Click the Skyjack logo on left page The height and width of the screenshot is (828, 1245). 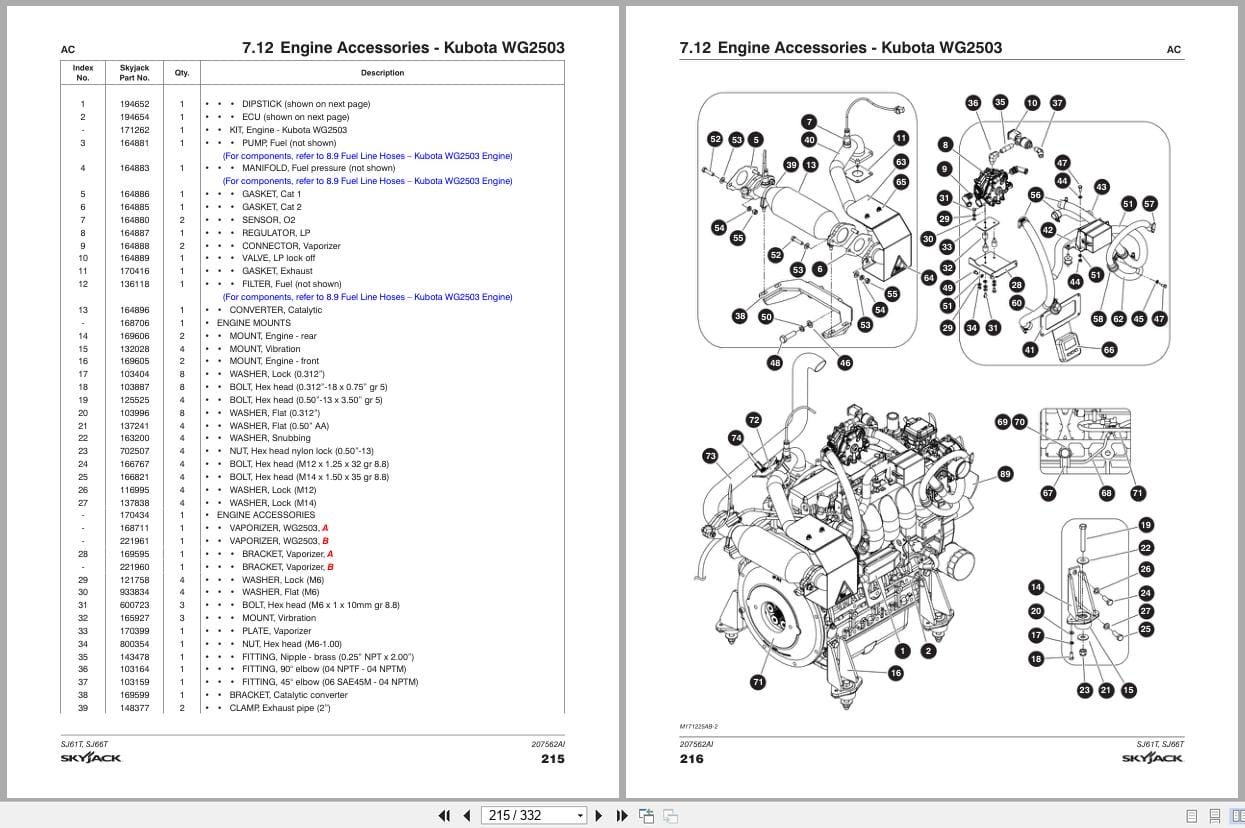coord(90,758)
